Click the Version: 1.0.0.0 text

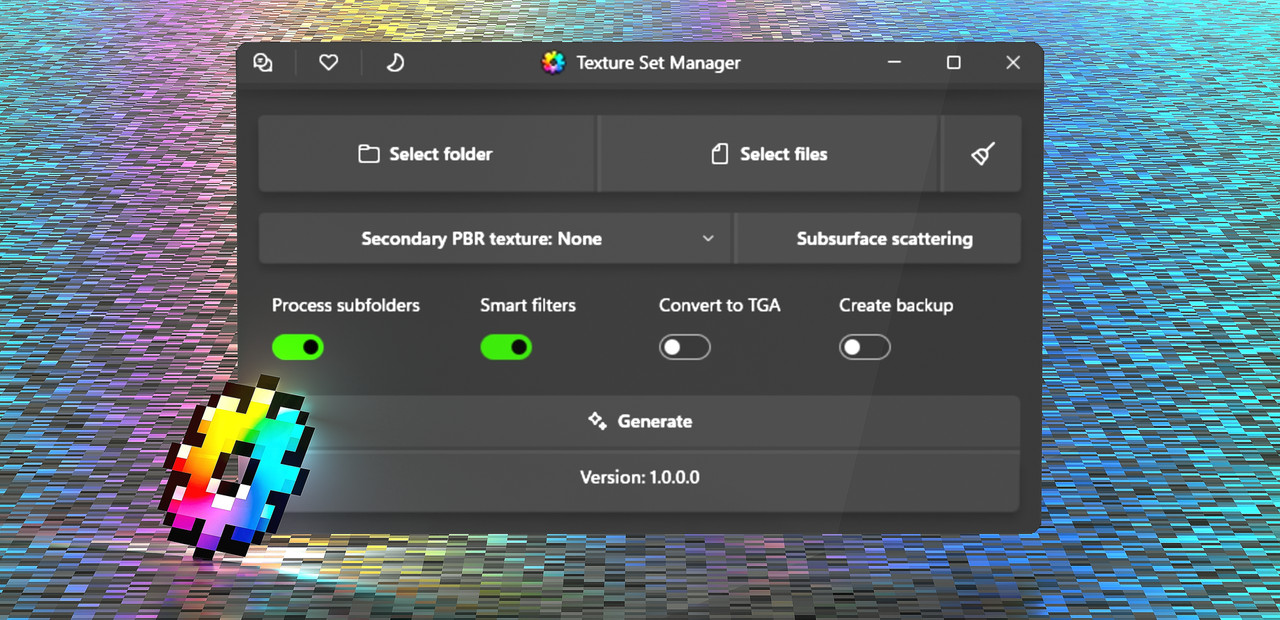coord(640,477)
